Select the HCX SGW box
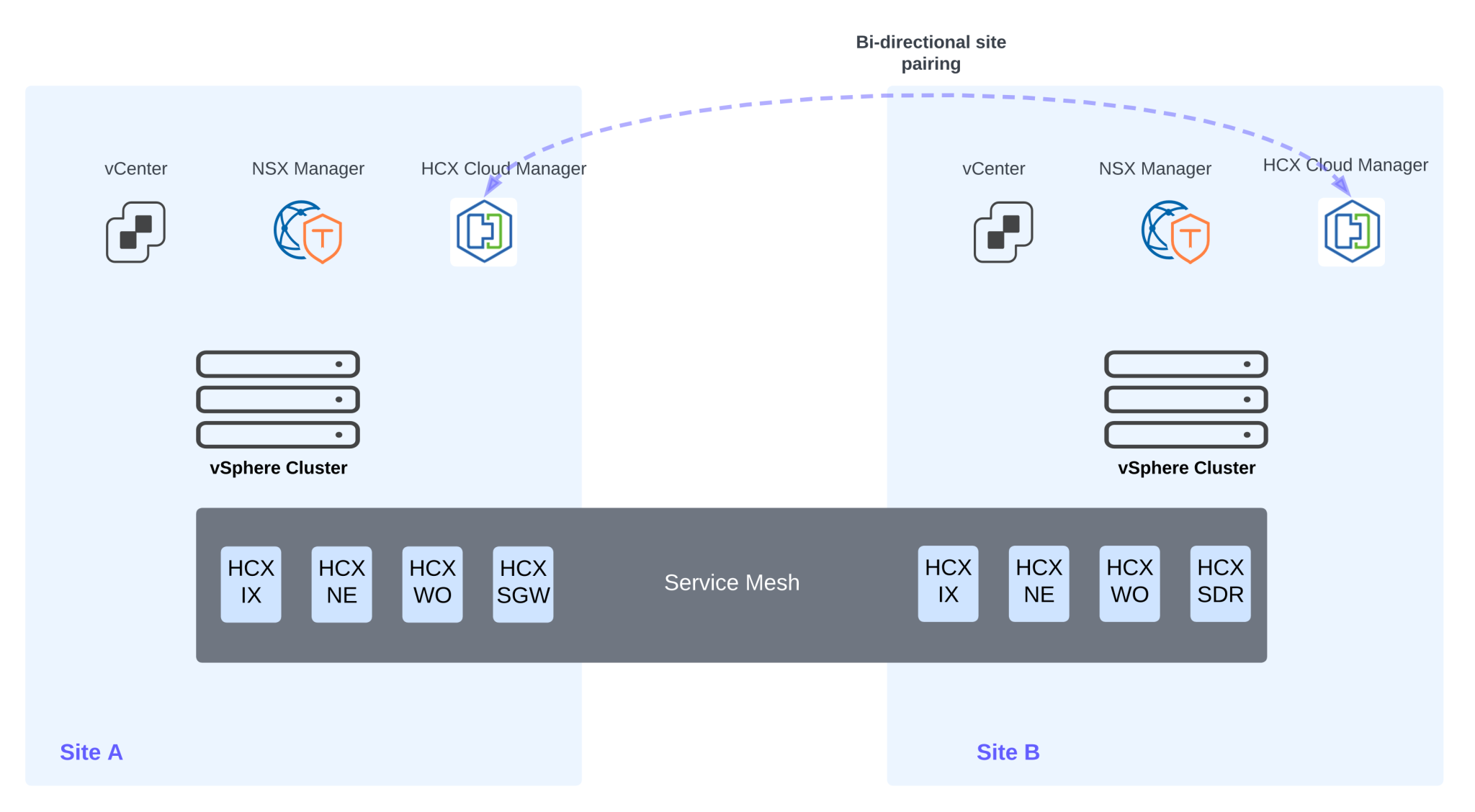This screenshot has height=812, width=1475. point(523,583)
